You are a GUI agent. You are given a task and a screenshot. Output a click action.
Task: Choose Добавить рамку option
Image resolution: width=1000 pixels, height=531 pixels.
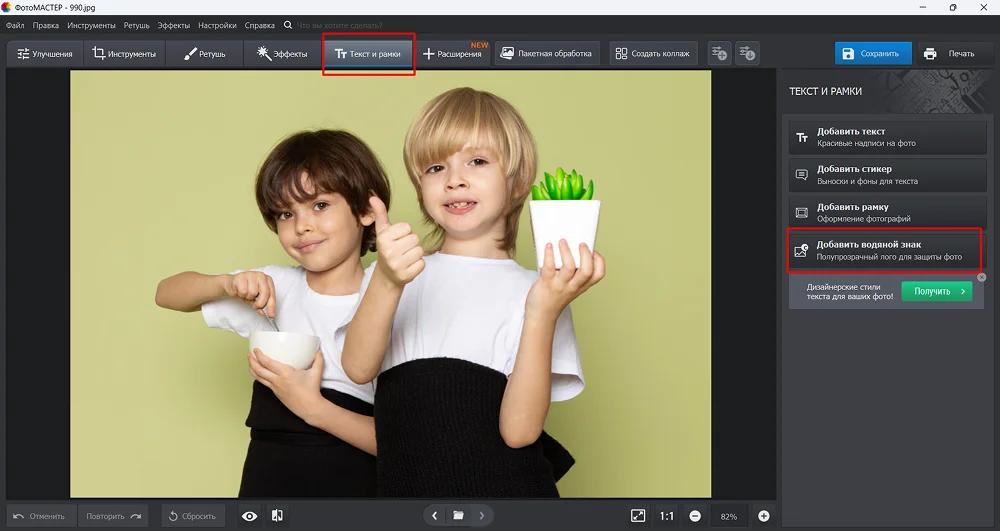tap(887, 212)
